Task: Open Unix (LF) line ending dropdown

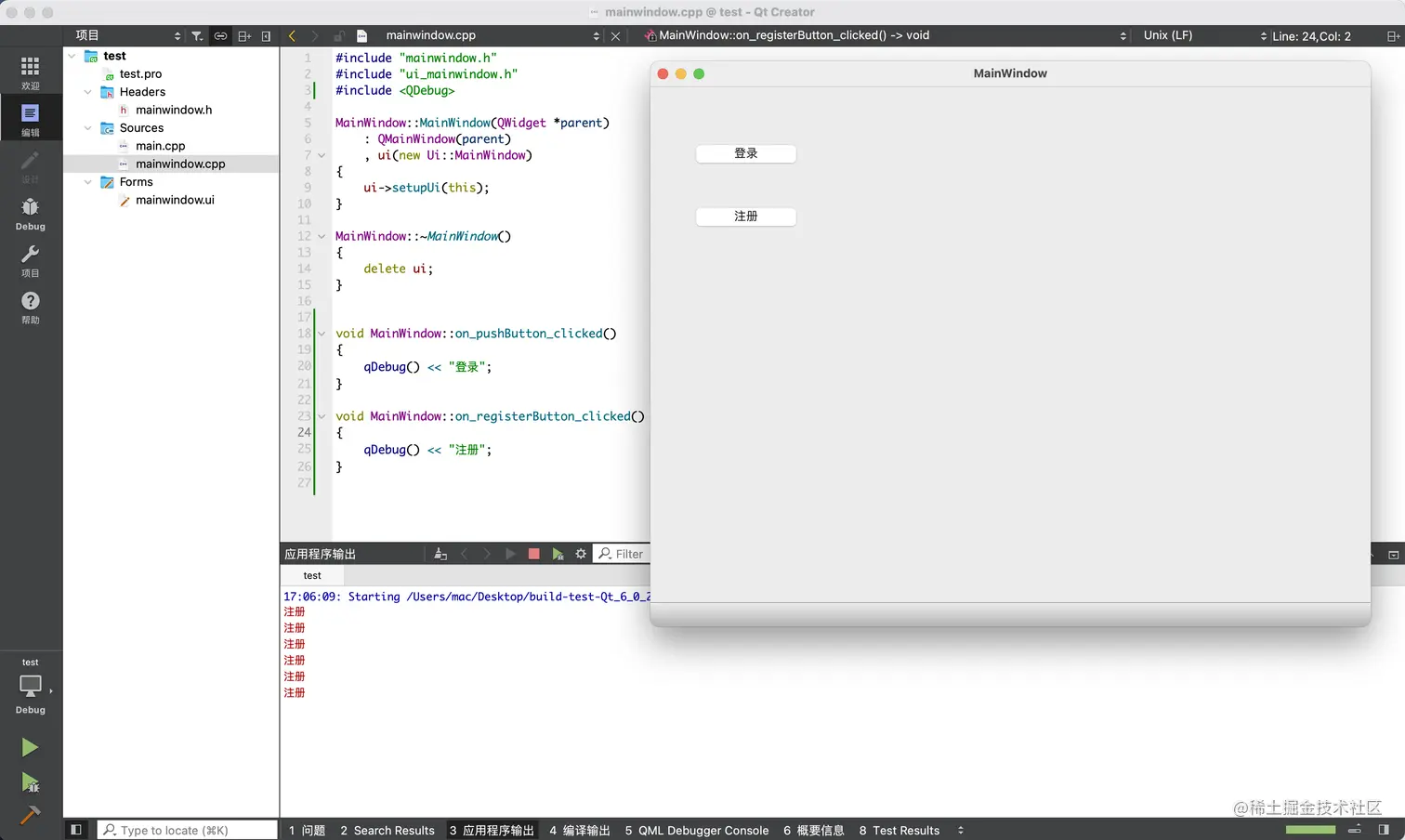Action: 1204,35
